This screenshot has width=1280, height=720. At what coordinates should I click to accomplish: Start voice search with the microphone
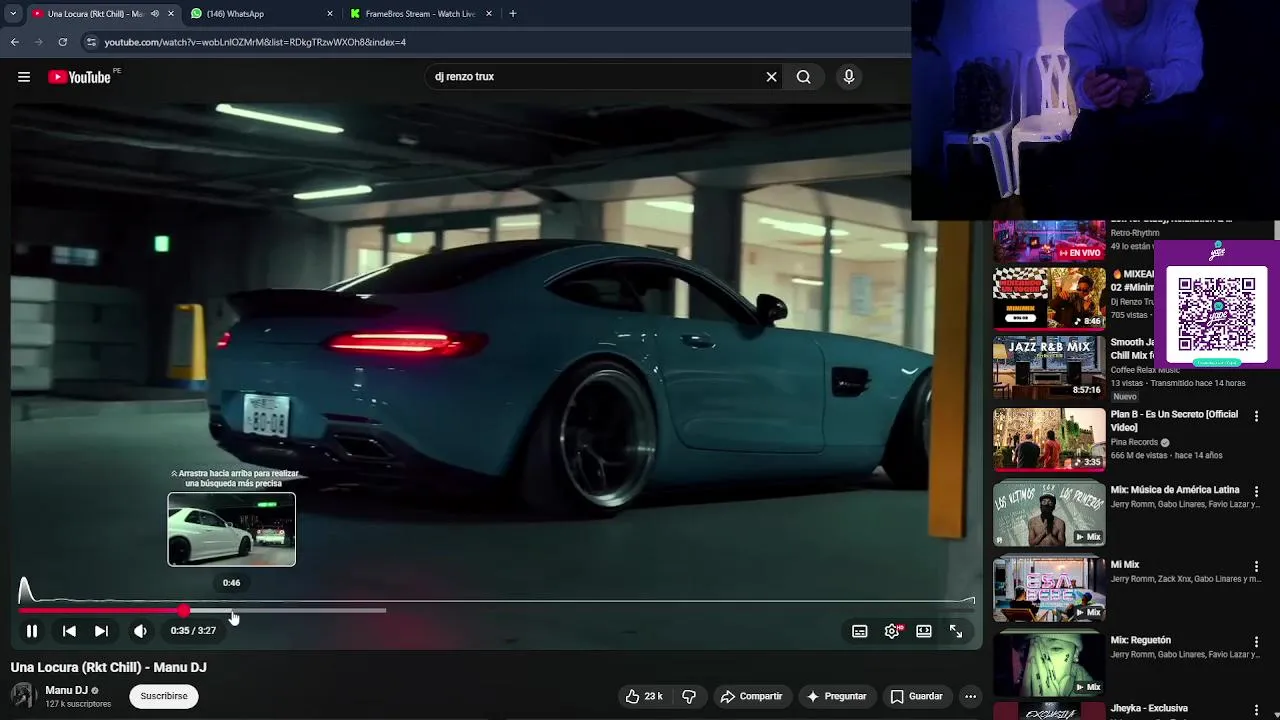[849, 77]
